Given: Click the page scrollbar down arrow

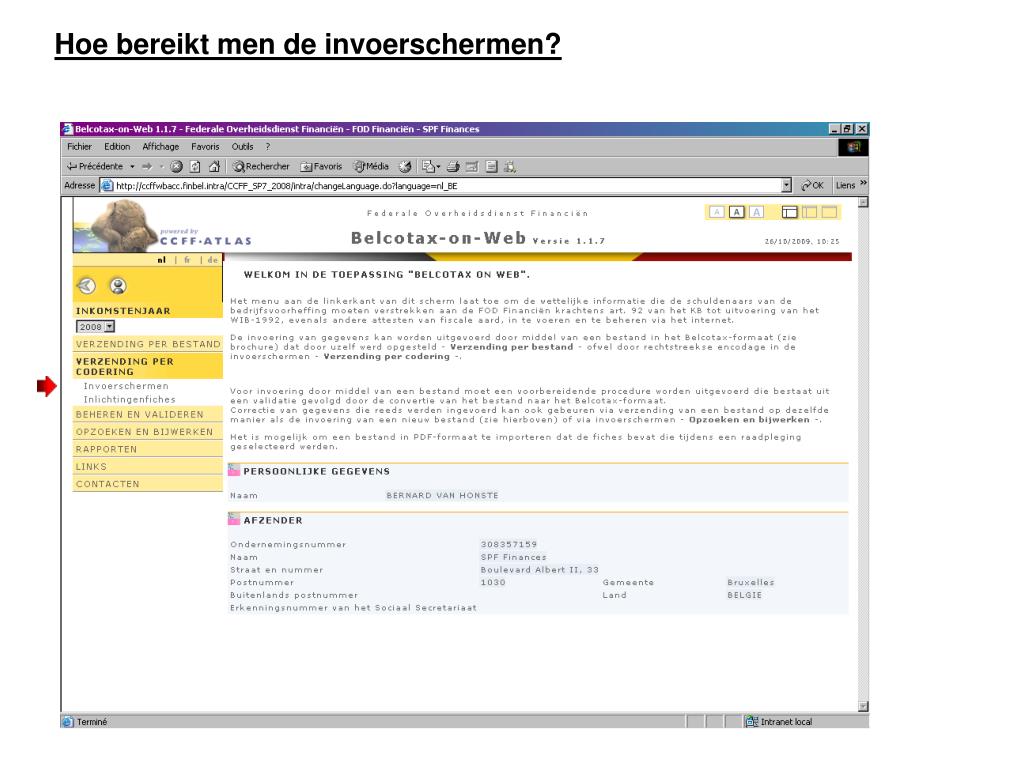Looking at the screenshot, I should coord(863,706).
